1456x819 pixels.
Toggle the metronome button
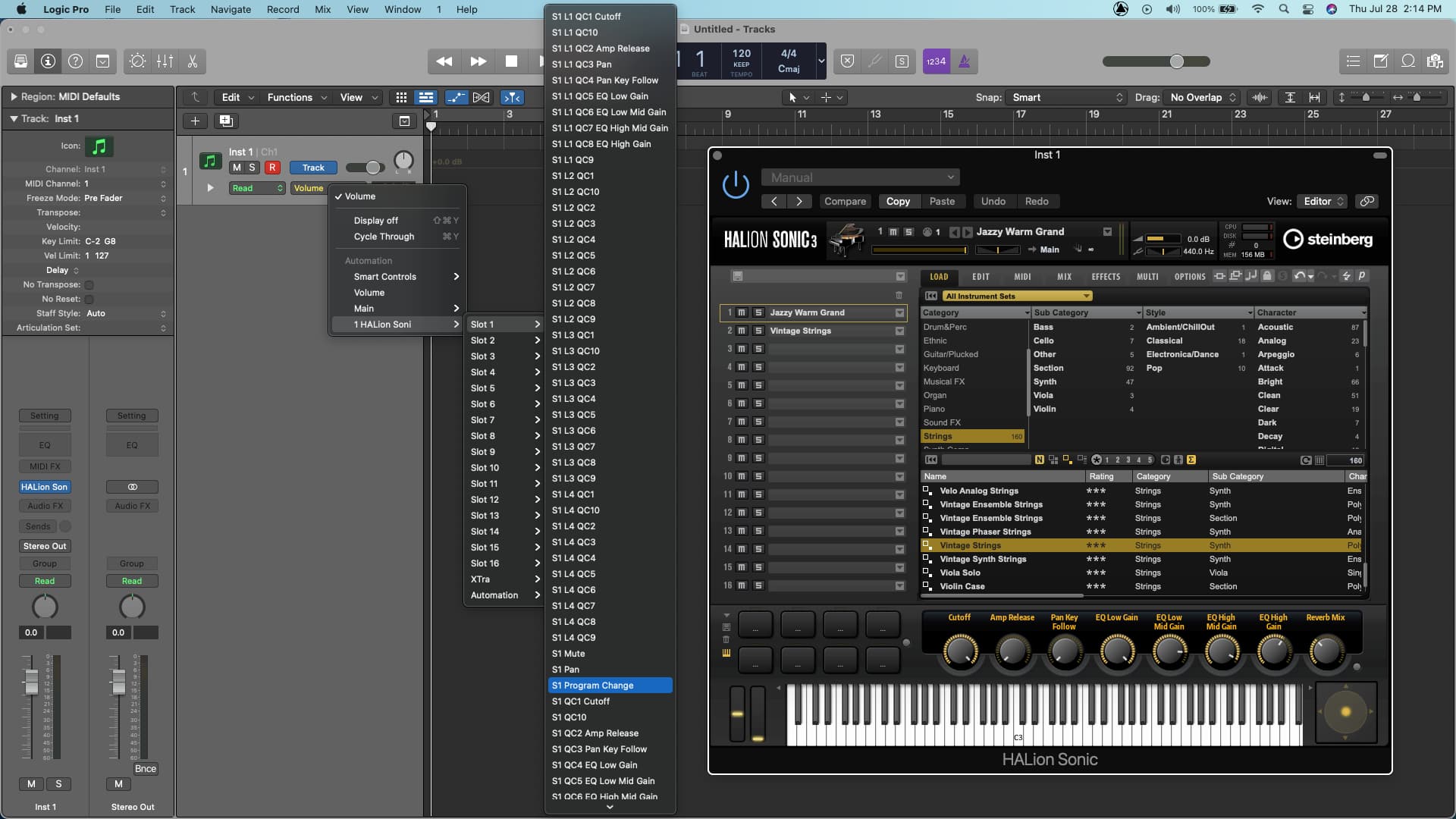(964, 61)
